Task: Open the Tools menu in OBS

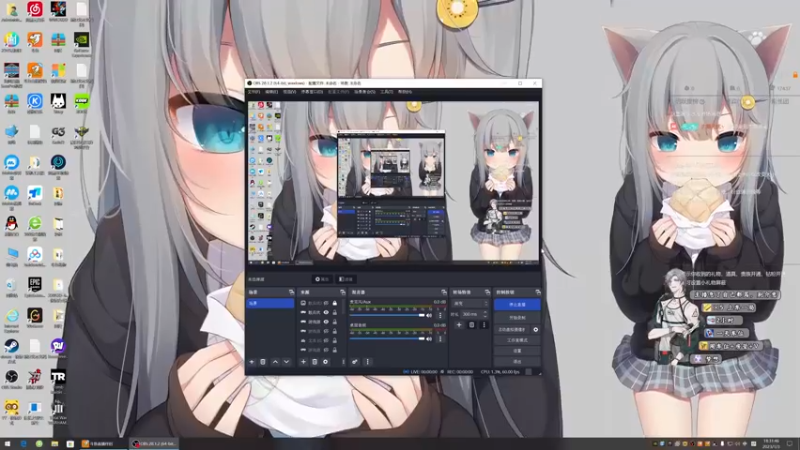Action: [x=387, y=92]
